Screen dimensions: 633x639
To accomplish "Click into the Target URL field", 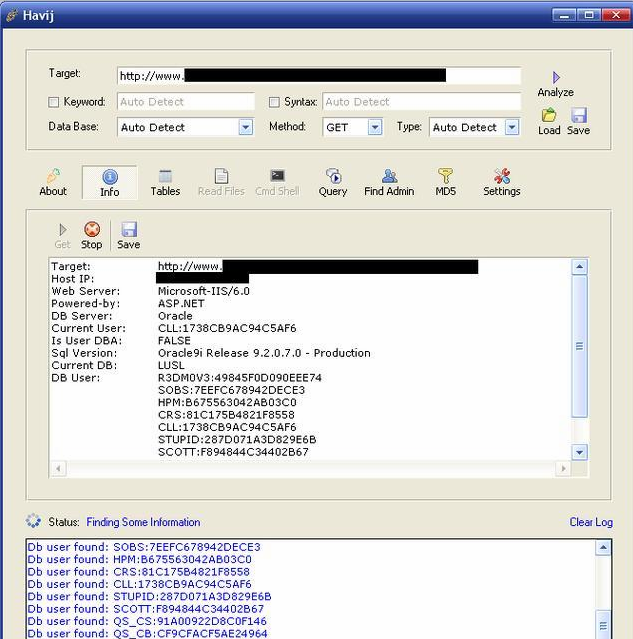I will tap(319, 76).
